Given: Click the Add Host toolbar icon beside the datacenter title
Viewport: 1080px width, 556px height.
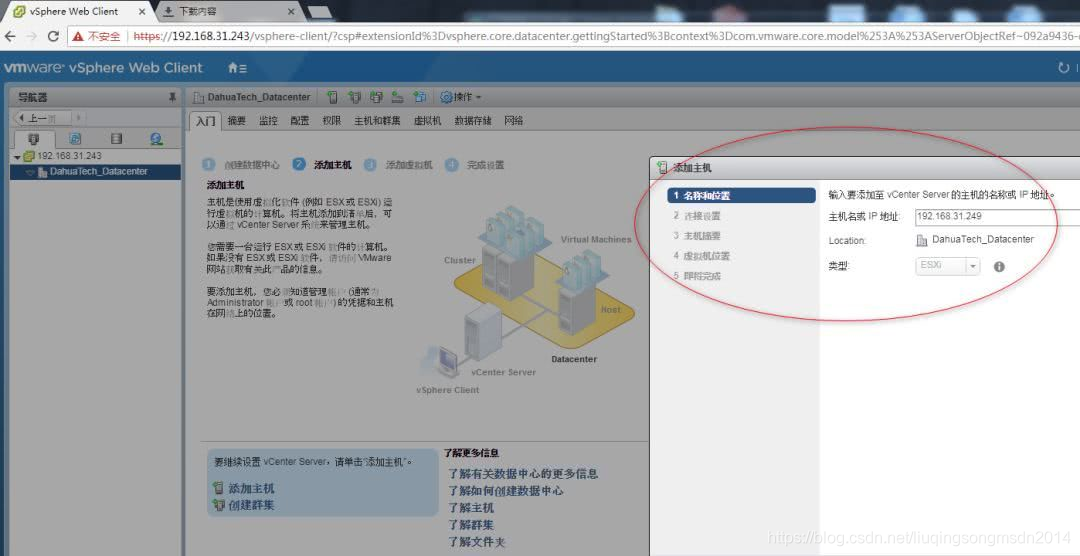Looking at the screenshot, I should click(333, 97).
